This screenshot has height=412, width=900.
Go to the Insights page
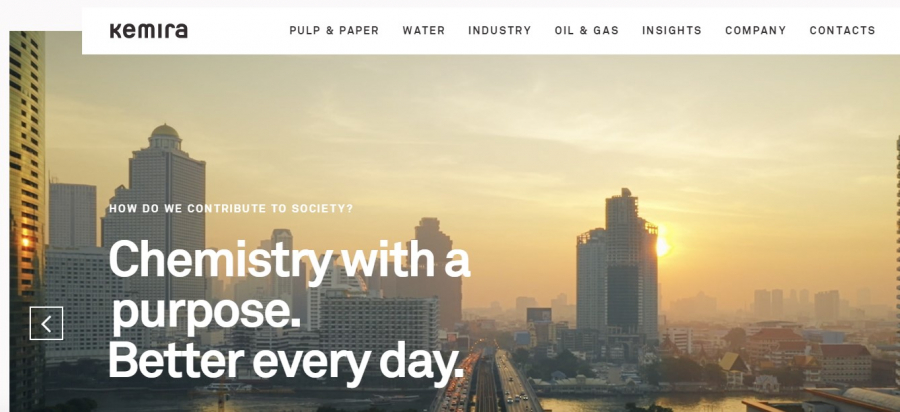point(672,30)
